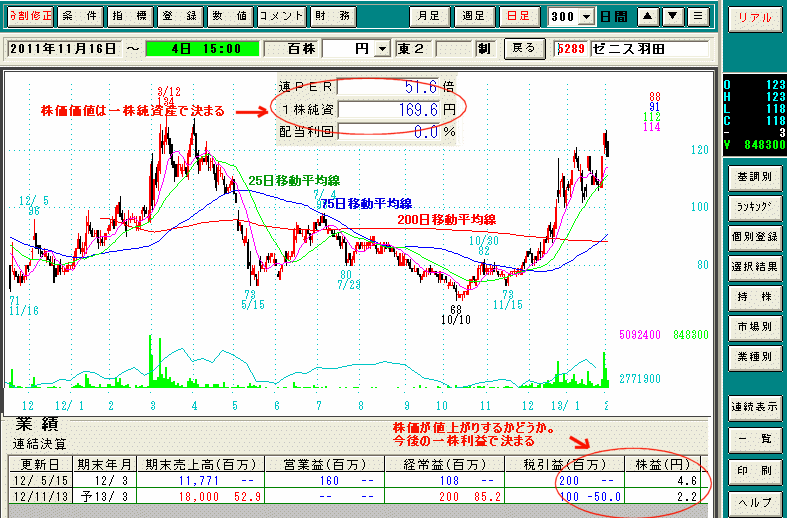Click the 更新日 column header
This screenshot has width=787, height=518.
41,464
